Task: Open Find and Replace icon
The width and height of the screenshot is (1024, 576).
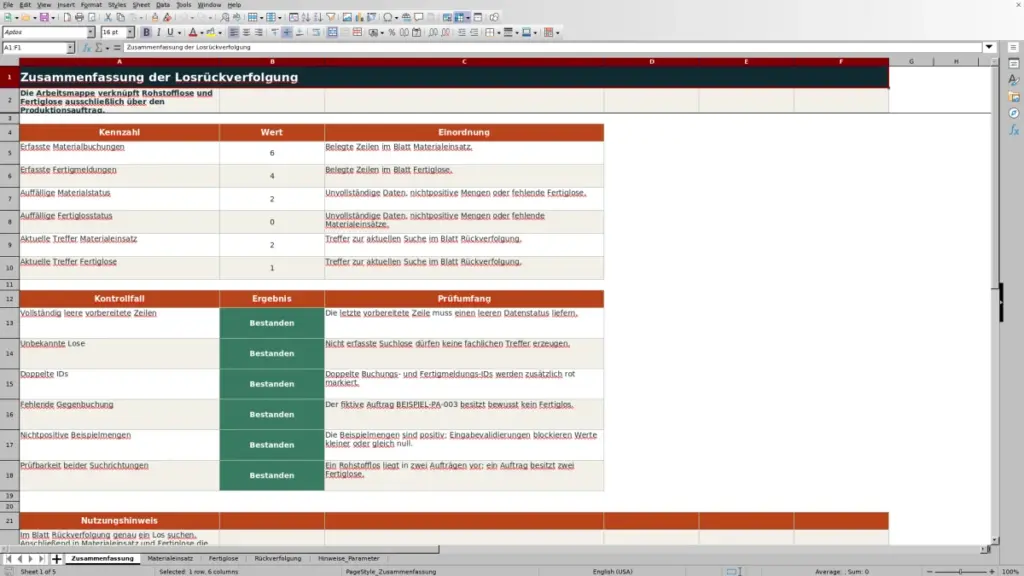Action: (225, 18)
